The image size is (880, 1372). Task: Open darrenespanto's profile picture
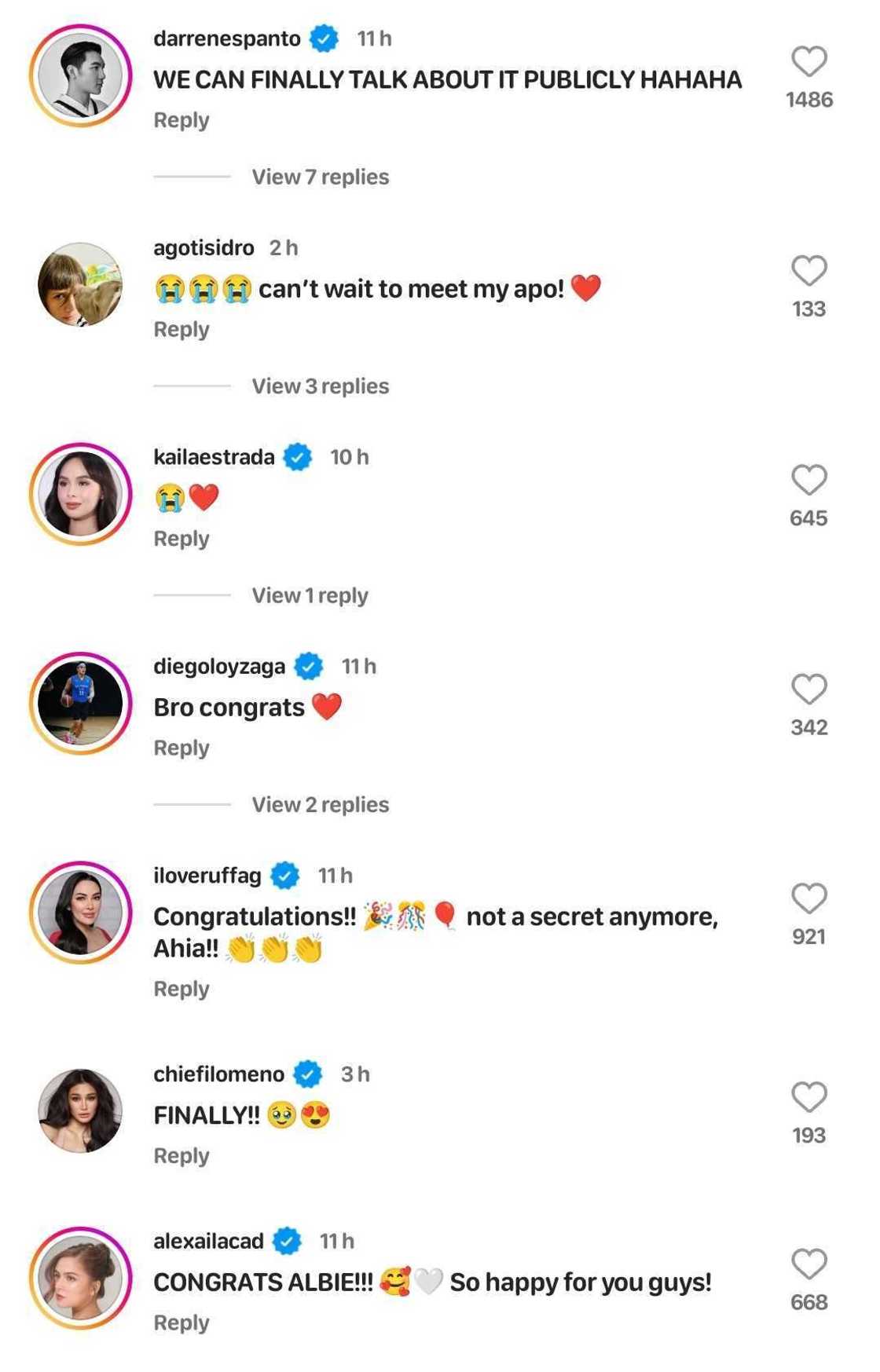click(x=81, y=75)
